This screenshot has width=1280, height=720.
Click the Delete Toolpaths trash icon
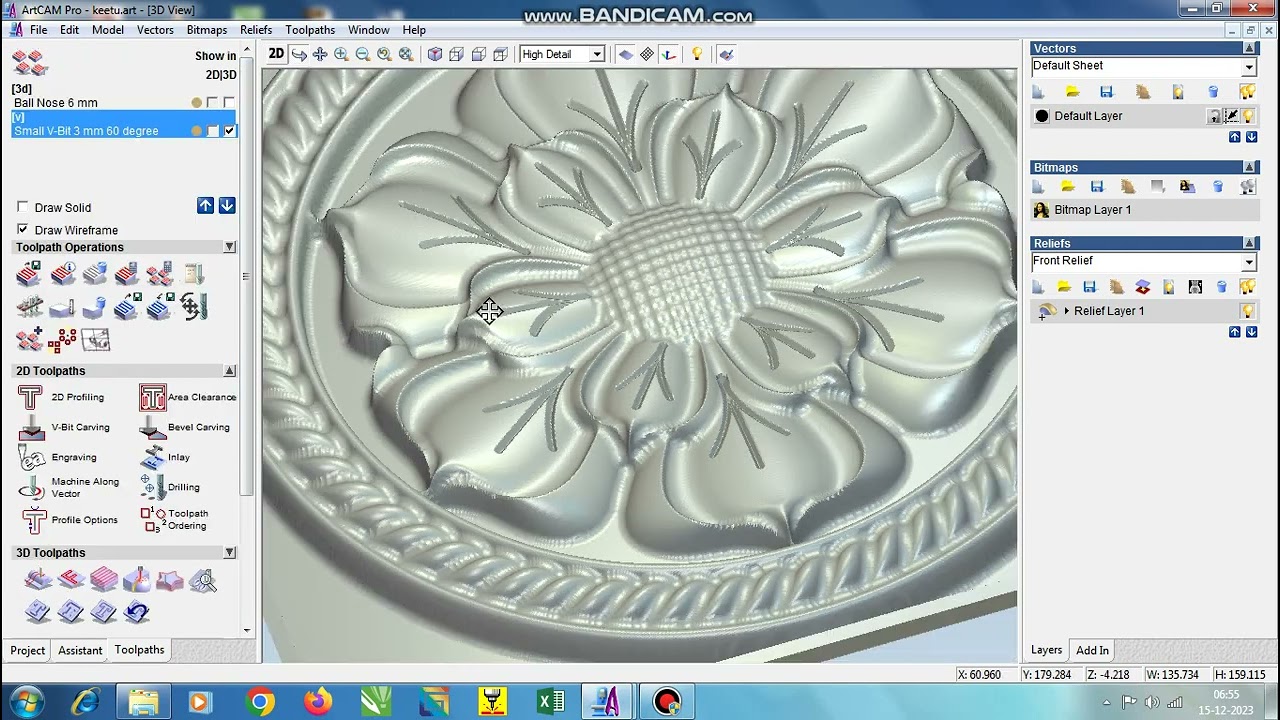pyautogui.click(x=94, y=273)
